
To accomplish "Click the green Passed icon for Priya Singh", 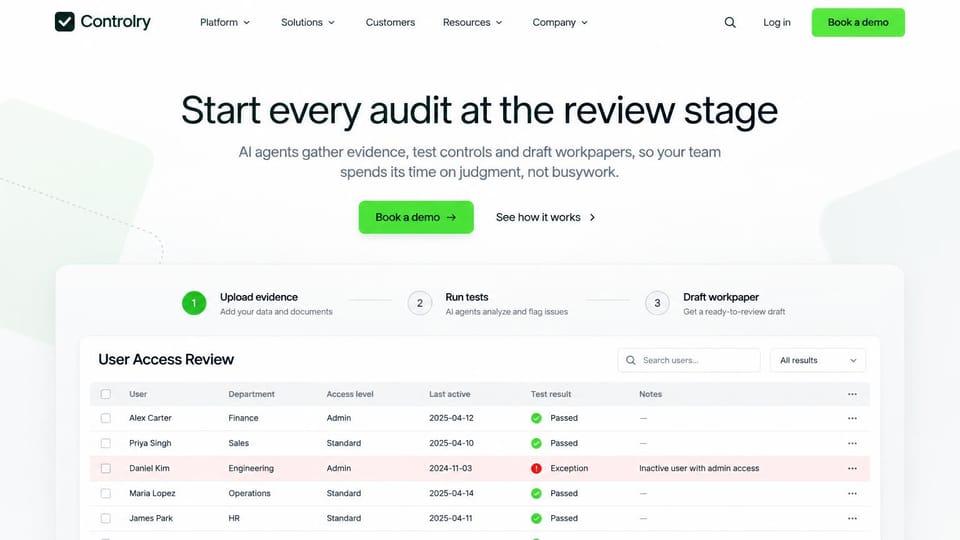I will (536, 443).
